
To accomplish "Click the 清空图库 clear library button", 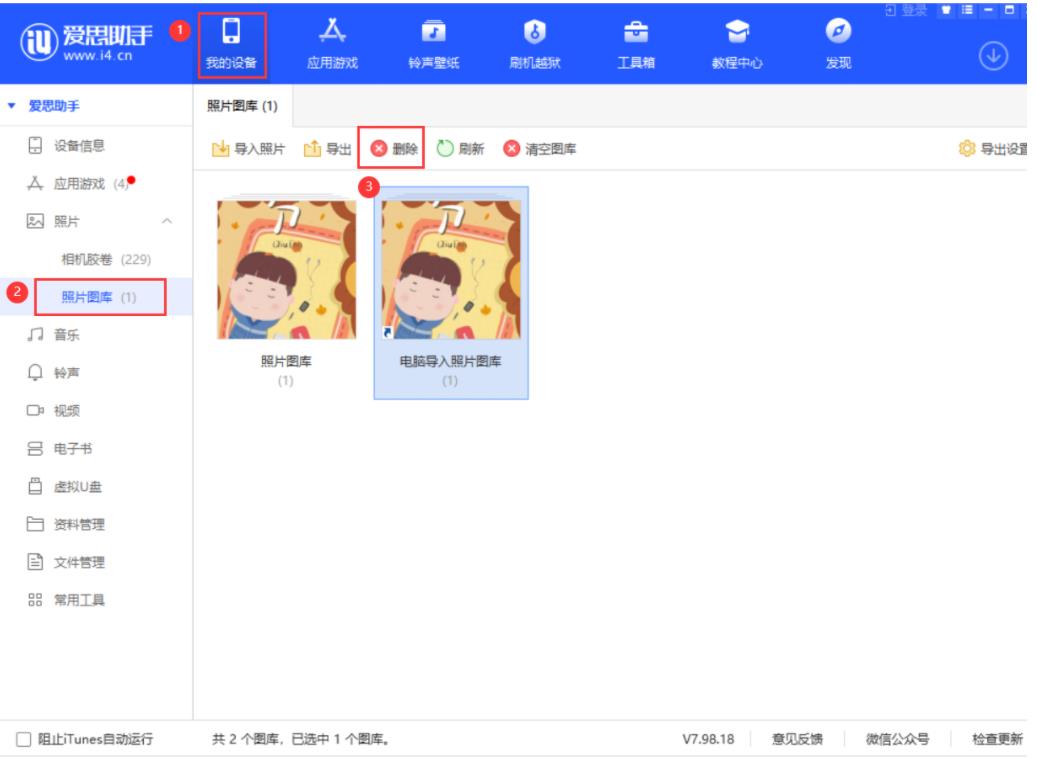I will [539, 150].
